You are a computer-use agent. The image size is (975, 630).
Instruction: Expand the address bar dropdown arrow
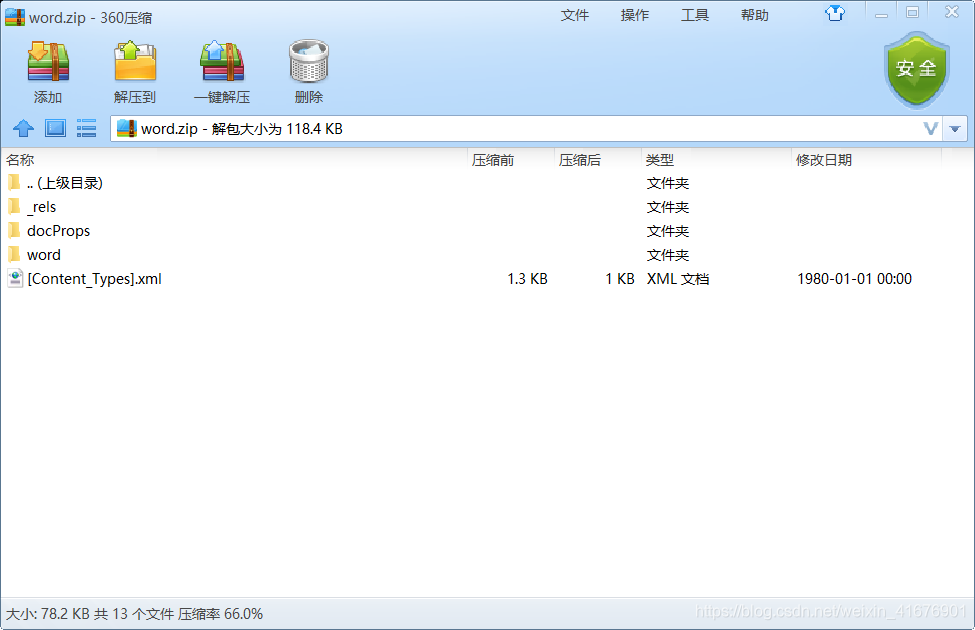[x=955, y=129]
